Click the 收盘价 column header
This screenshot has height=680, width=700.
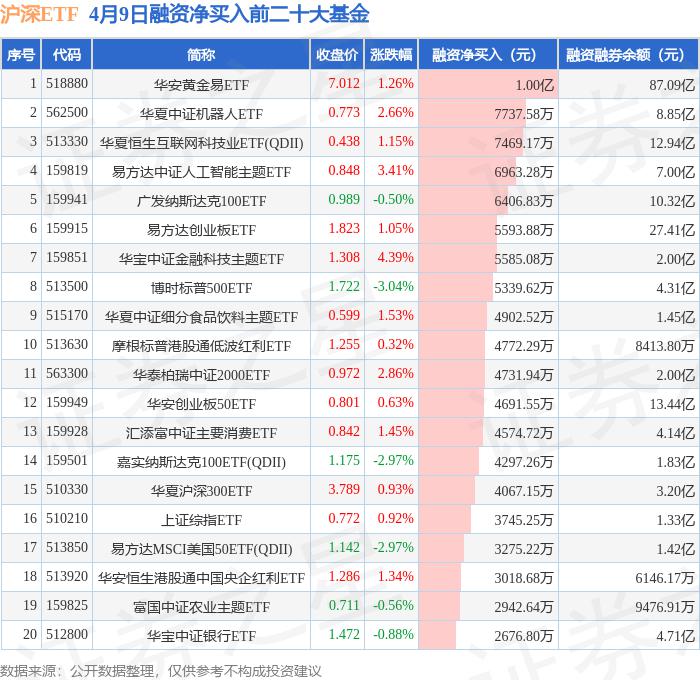337,54
